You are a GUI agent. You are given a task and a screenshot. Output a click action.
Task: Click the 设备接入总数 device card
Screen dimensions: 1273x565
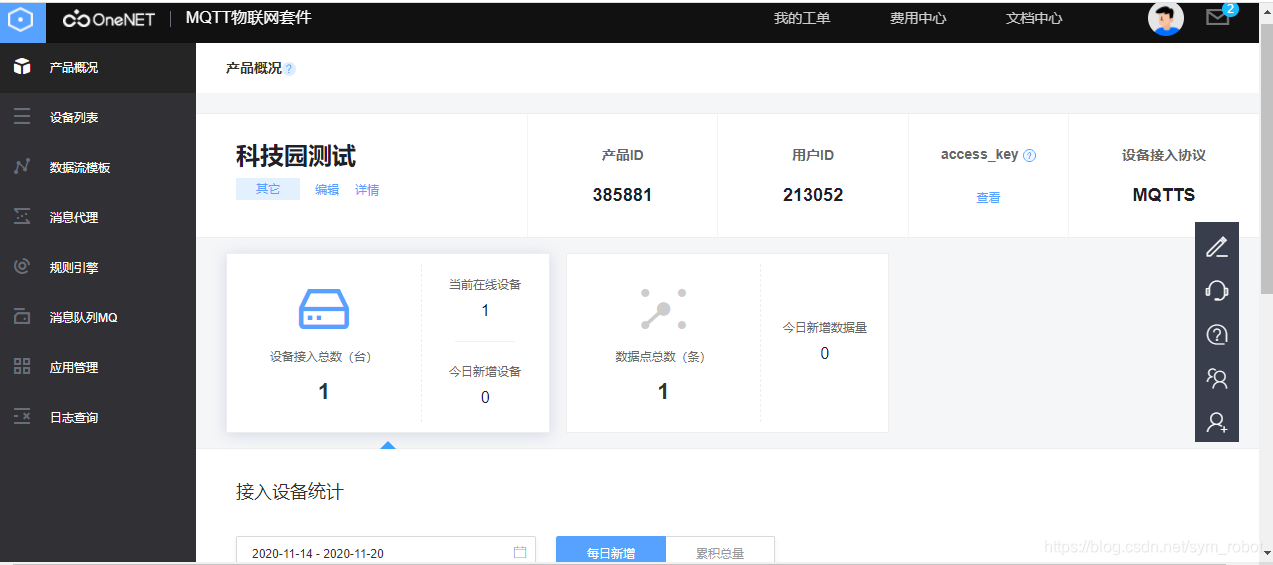click(x=388, y=343)
